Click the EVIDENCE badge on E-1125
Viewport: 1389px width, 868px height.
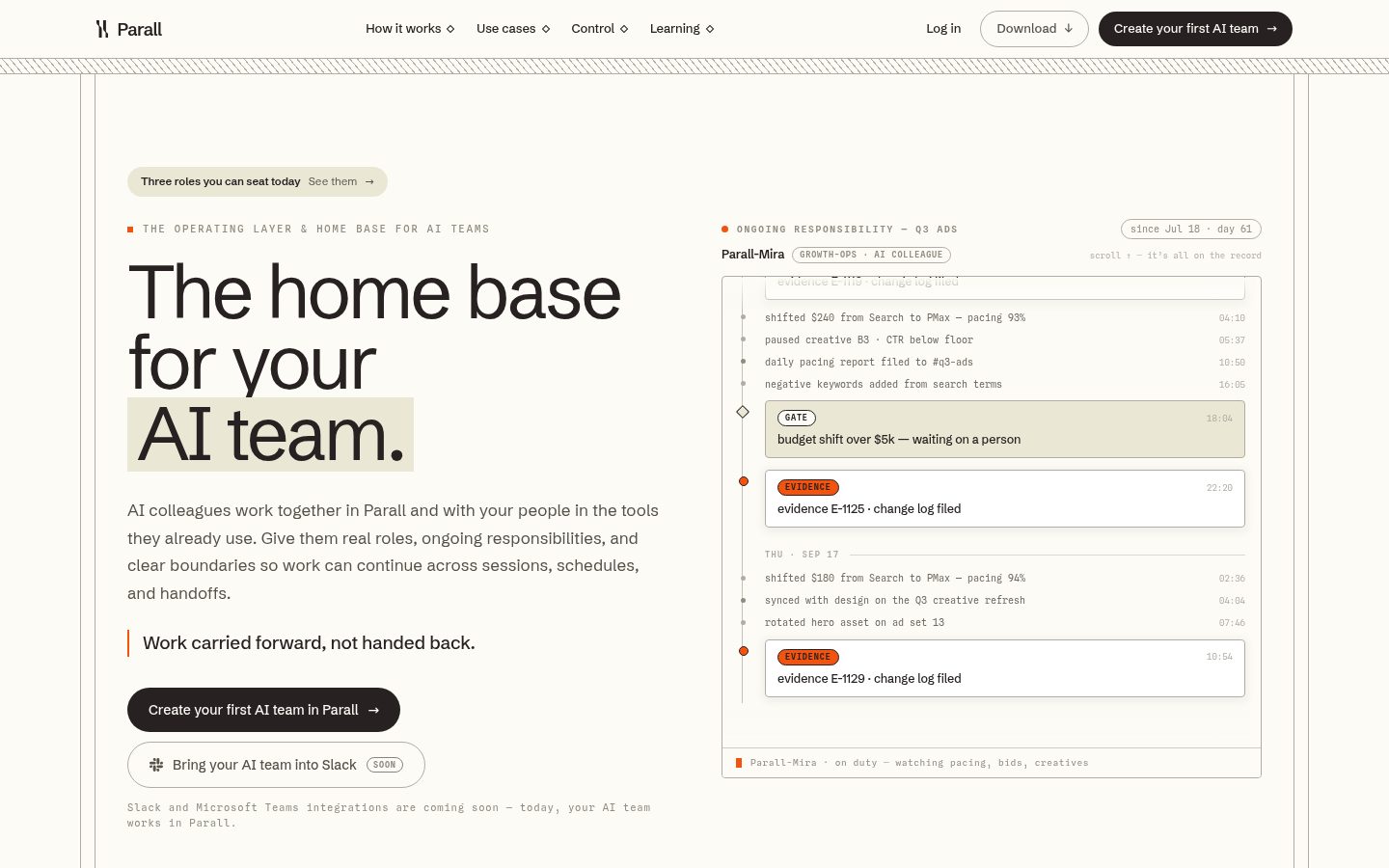(x=808, y=487)
